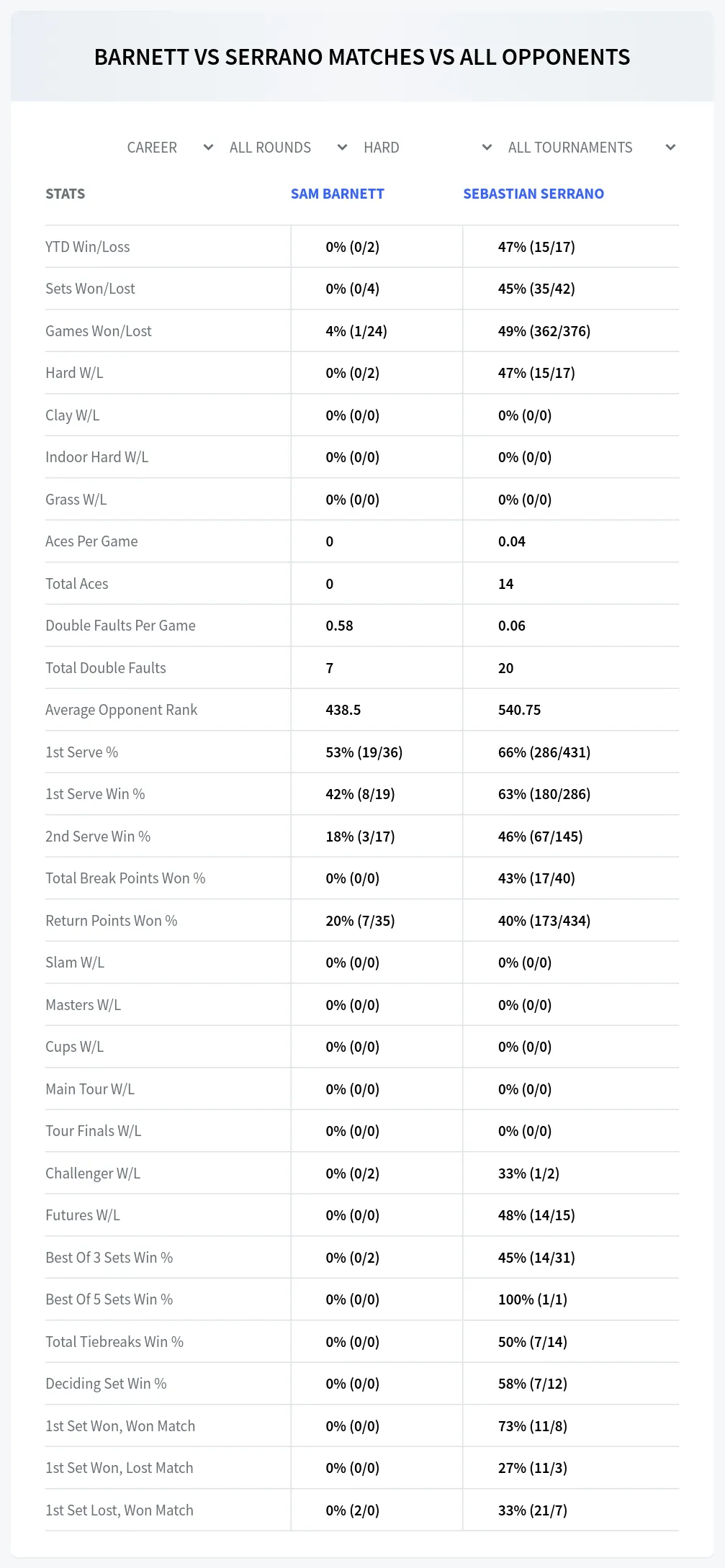Open the SAM BARNETT player link
The width and height of the screenshot is (725, 1568).
pyautogui.click(x=338, y=194)
